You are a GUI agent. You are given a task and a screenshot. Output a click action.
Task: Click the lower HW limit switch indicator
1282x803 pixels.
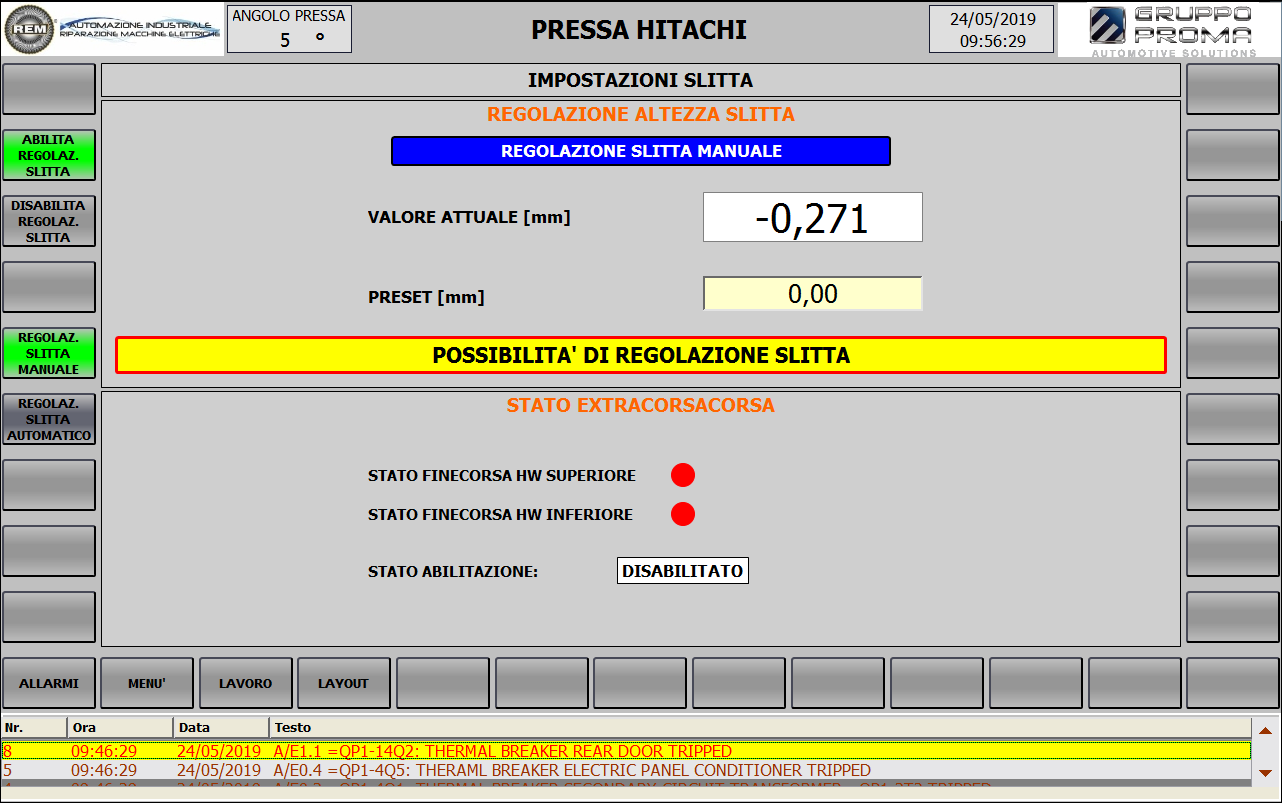[x=683, y=514]
